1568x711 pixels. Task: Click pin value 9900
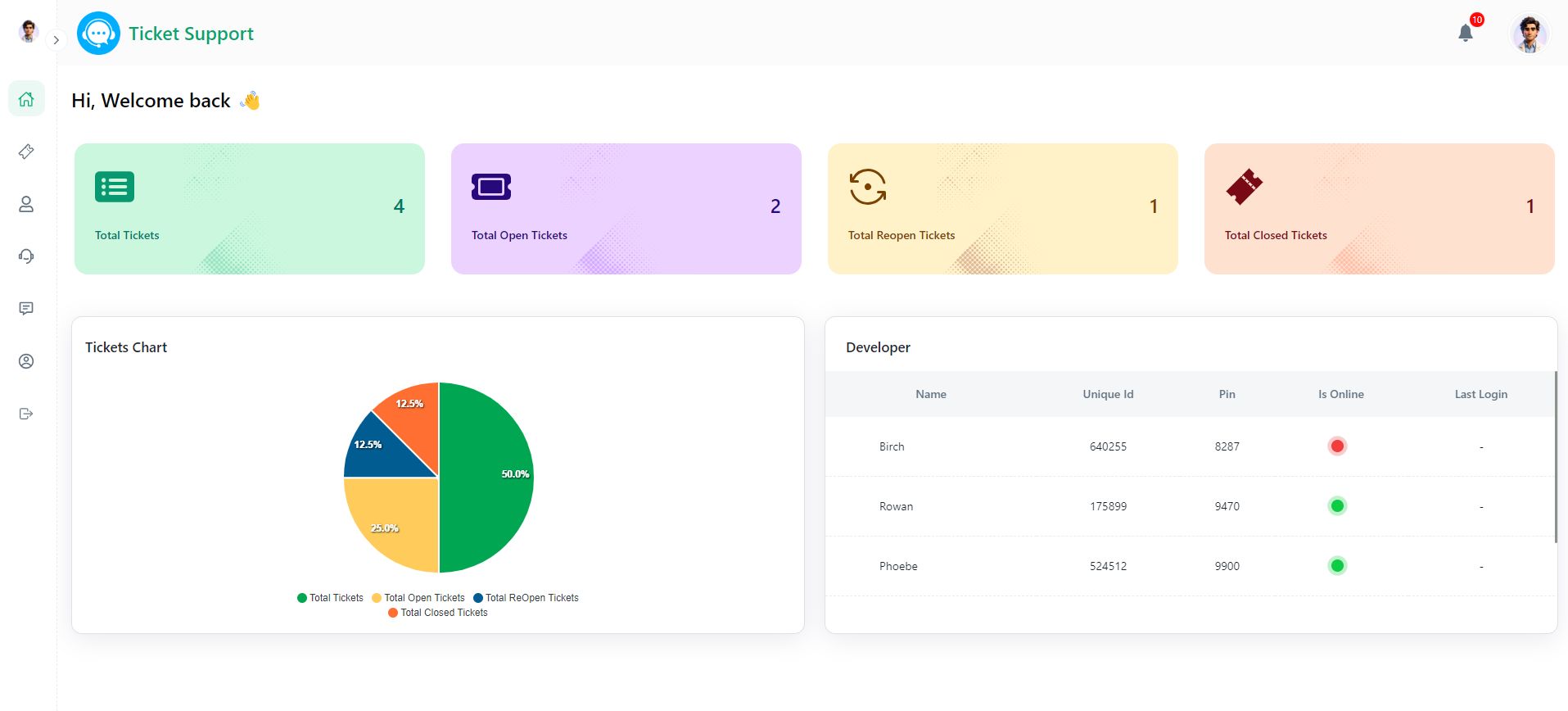click(1227, 566)
